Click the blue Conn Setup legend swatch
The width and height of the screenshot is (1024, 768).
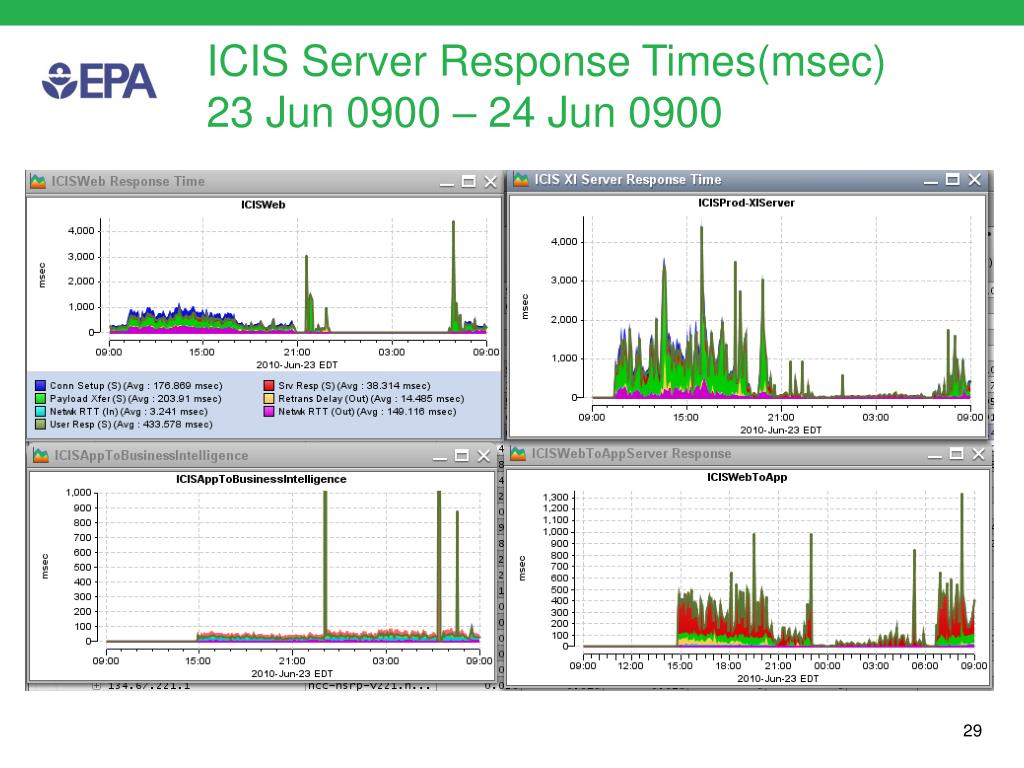pos(40,386)
